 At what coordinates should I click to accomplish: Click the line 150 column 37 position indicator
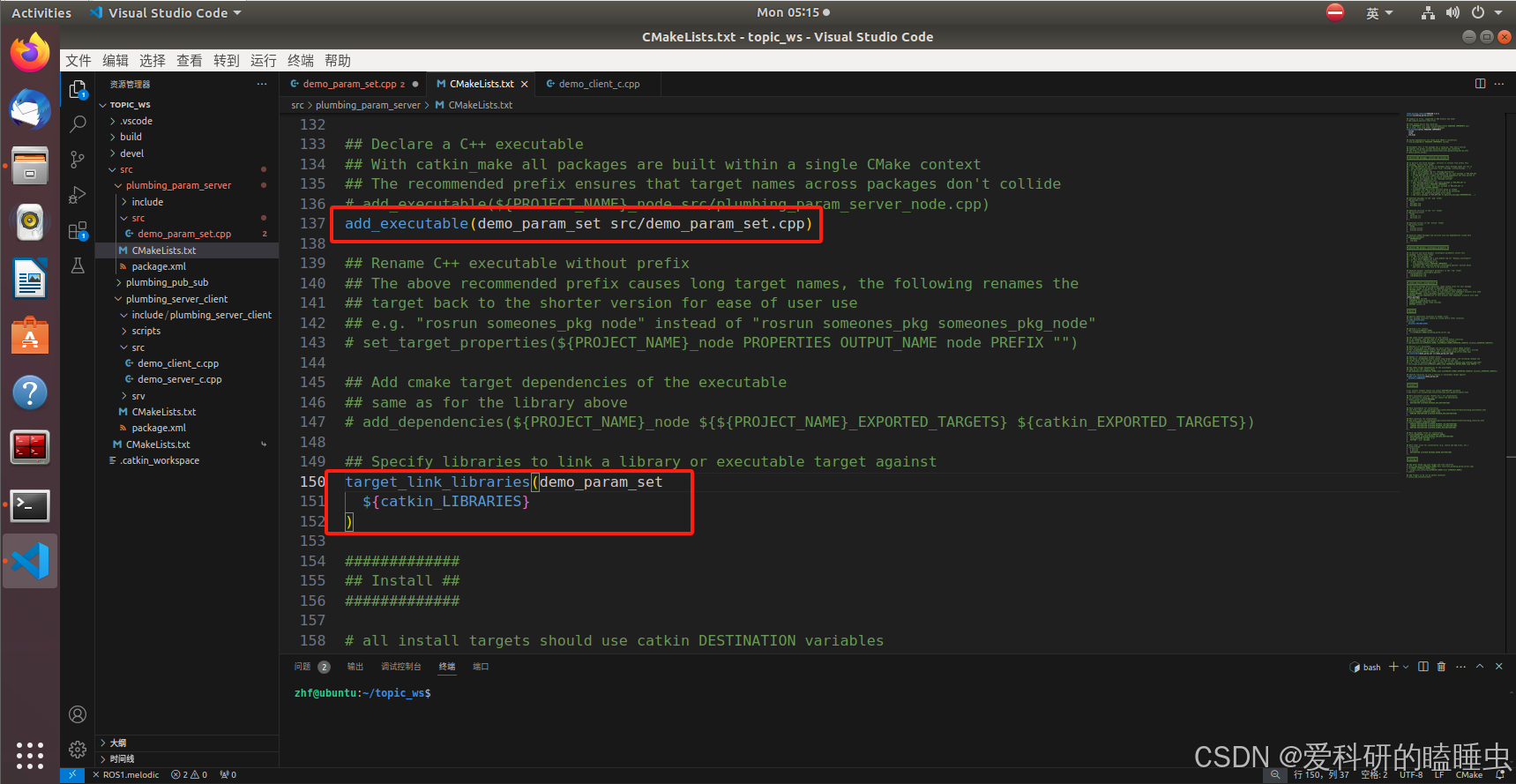1320,775
